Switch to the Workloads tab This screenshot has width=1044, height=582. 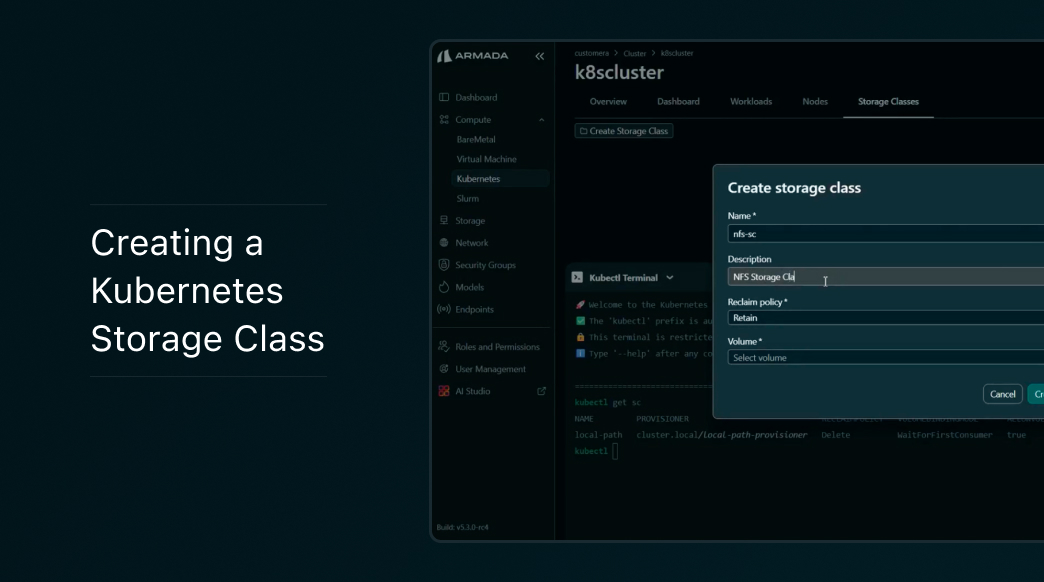(x=751, y=102)
